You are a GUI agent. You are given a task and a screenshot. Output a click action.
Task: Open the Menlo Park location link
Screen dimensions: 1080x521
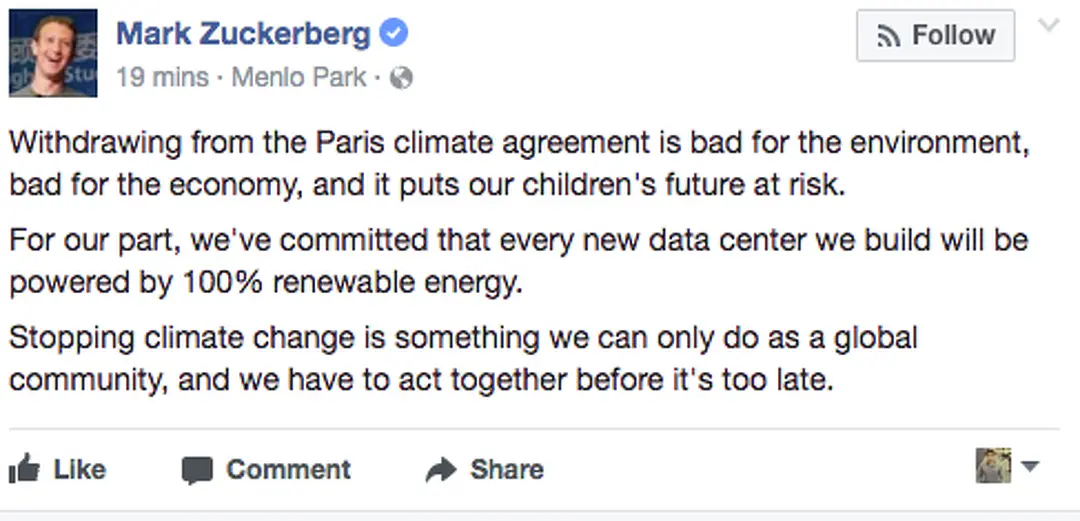point(299,78)
